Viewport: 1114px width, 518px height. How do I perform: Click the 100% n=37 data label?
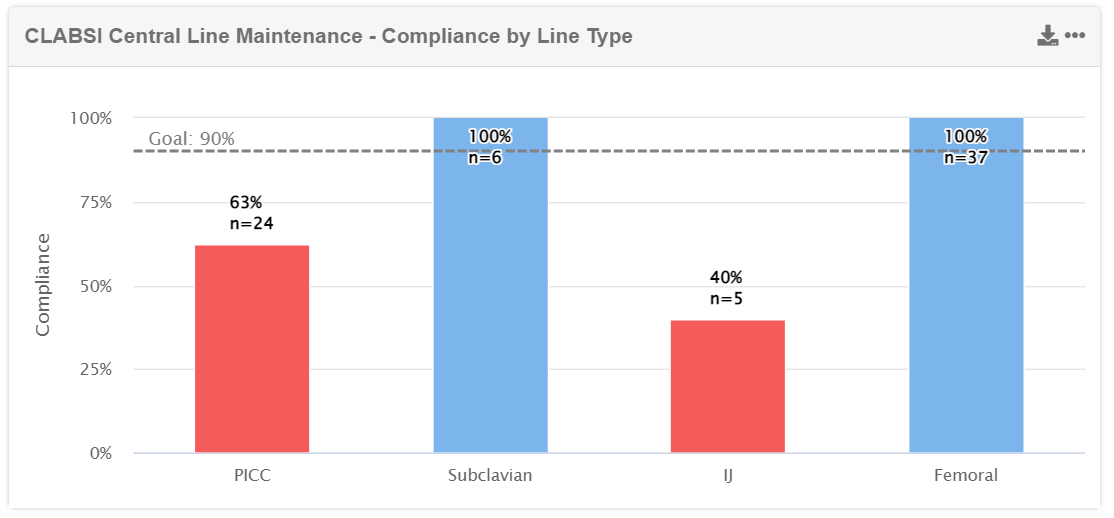point(966,146)
